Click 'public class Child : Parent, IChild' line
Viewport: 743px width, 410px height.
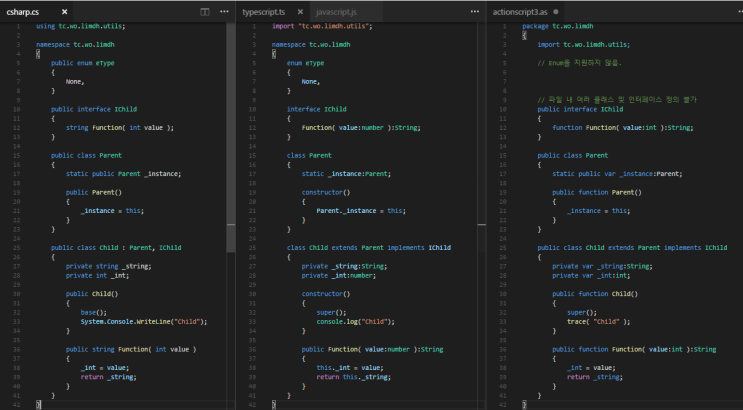tap(116, 247)
